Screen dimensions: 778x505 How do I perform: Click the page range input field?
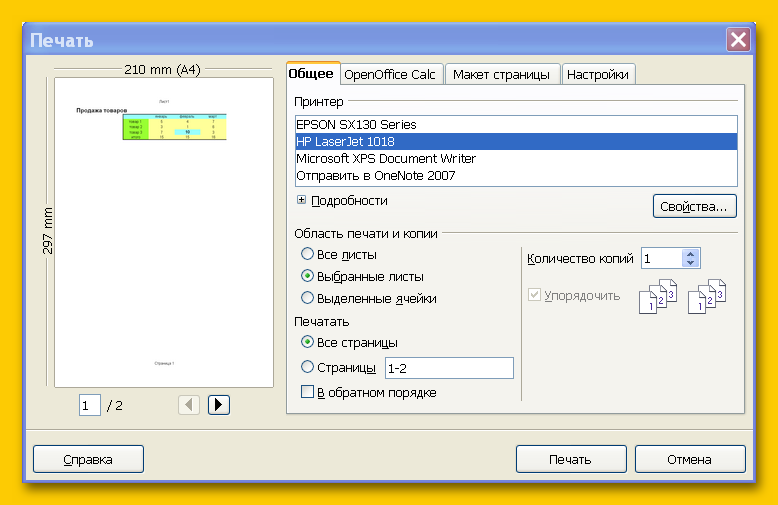coord(449,368)
